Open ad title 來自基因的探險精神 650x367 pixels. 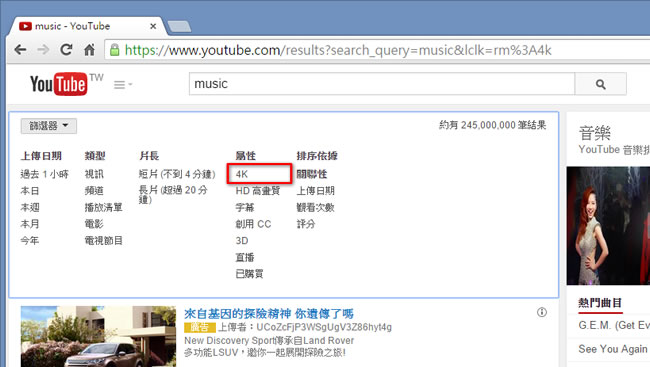(269, 314)
